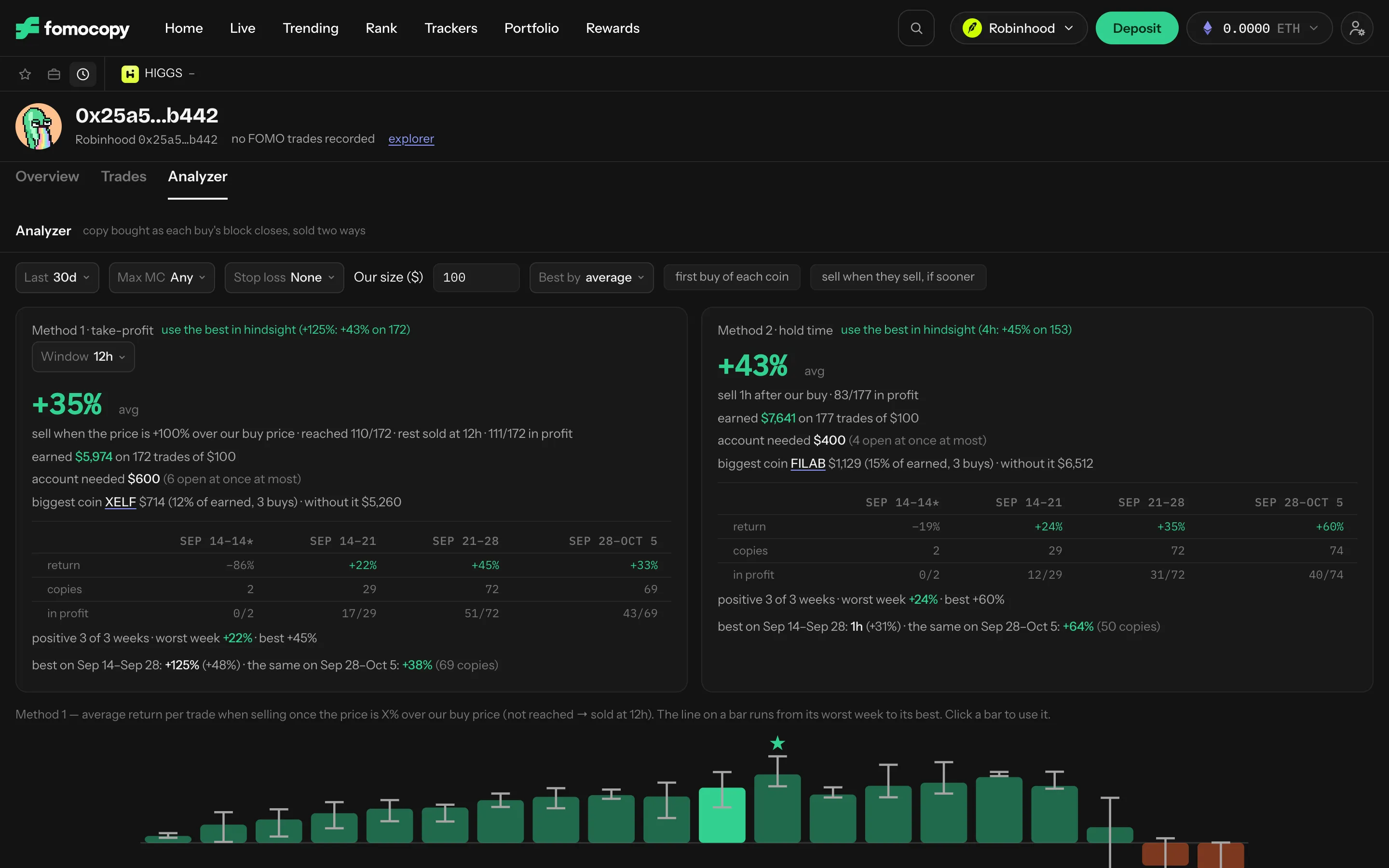Click the green star above best bar
The height and width of the screenshot is (868, 1389).
[777, 743]
